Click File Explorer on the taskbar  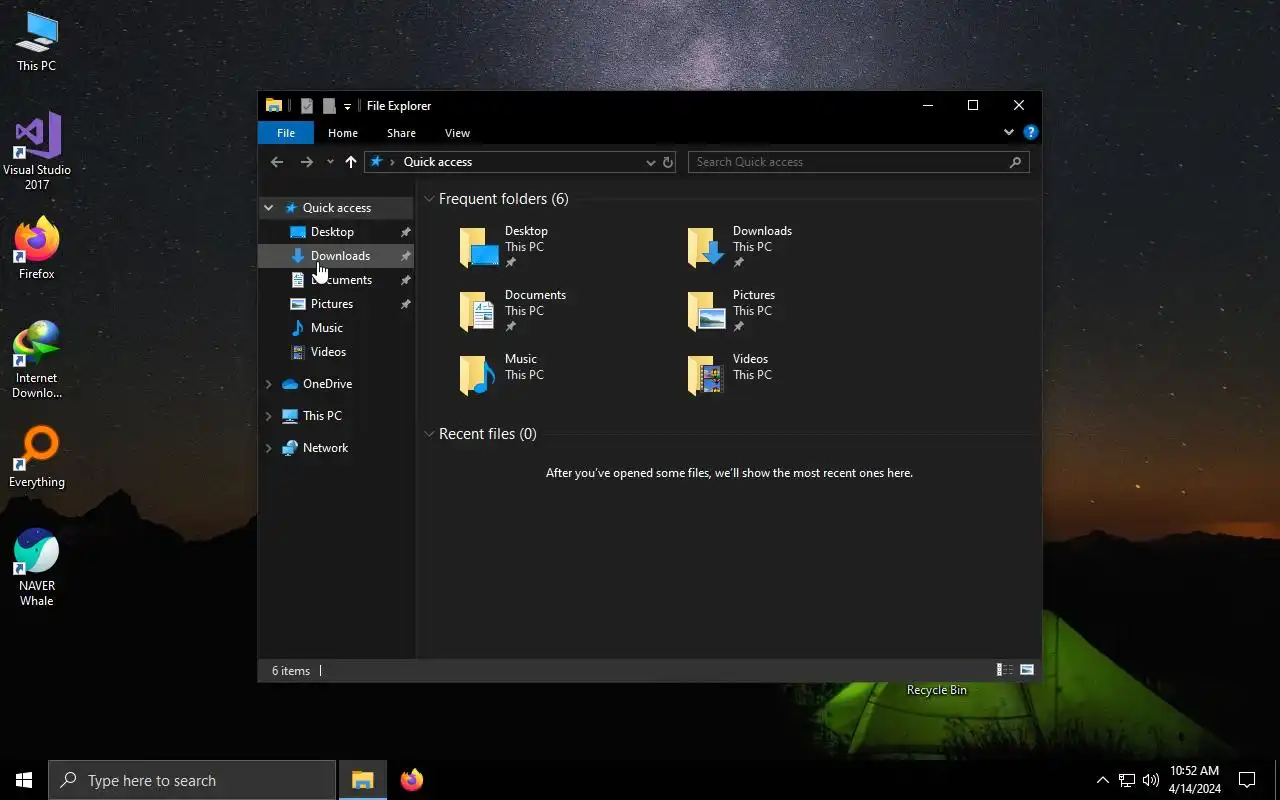362,780
